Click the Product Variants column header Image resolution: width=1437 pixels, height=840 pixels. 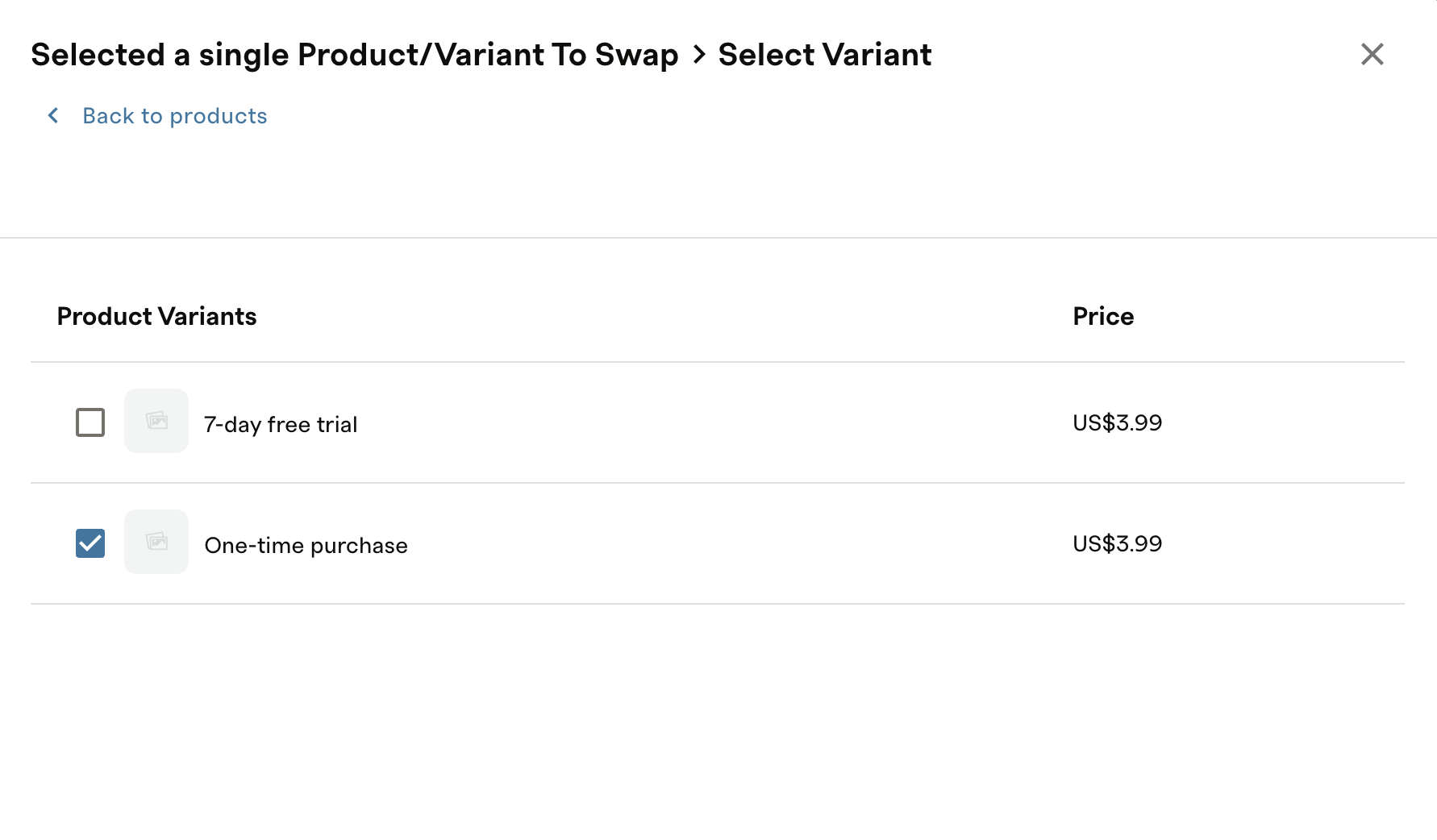point(157,316)
